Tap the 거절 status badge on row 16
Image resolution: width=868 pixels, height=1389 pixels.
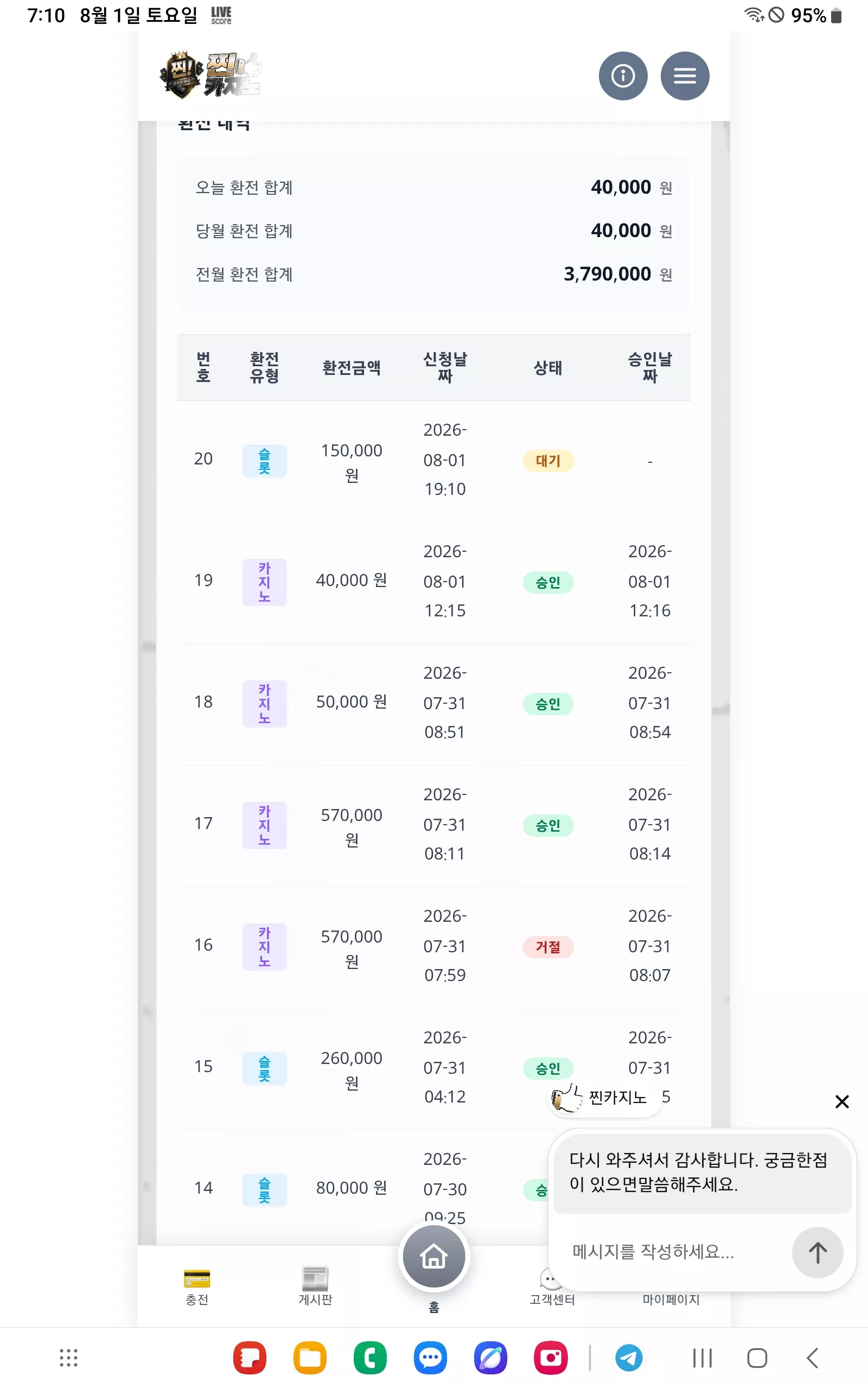pos(548,947)
